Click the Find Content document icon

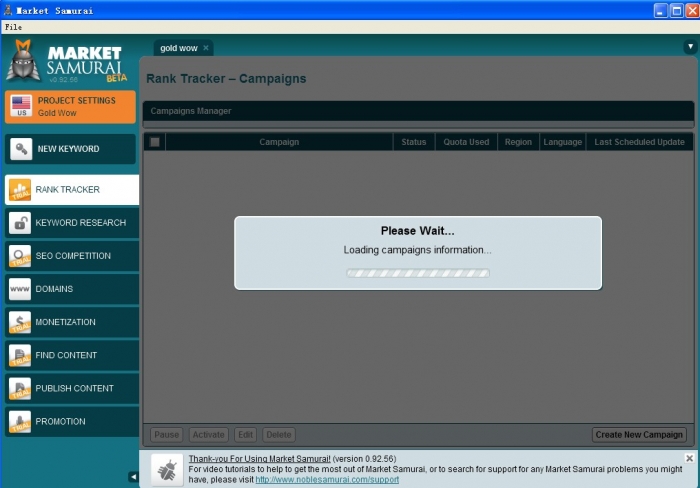(x=20, y=355)
